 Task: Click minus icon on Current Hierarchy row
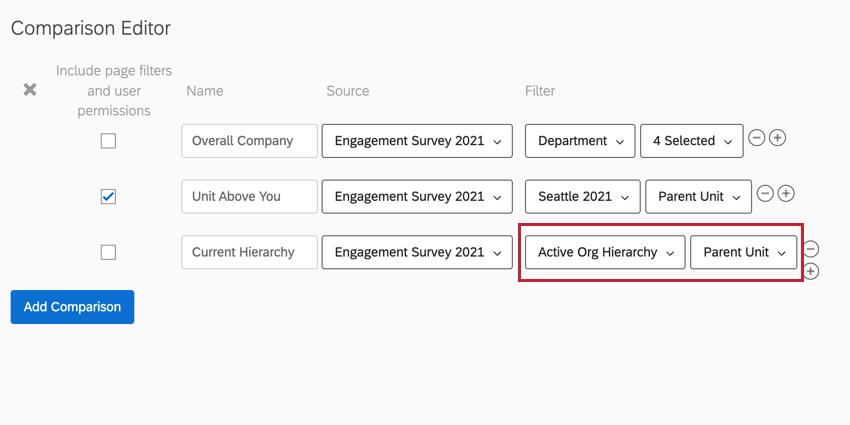point(811,249)
